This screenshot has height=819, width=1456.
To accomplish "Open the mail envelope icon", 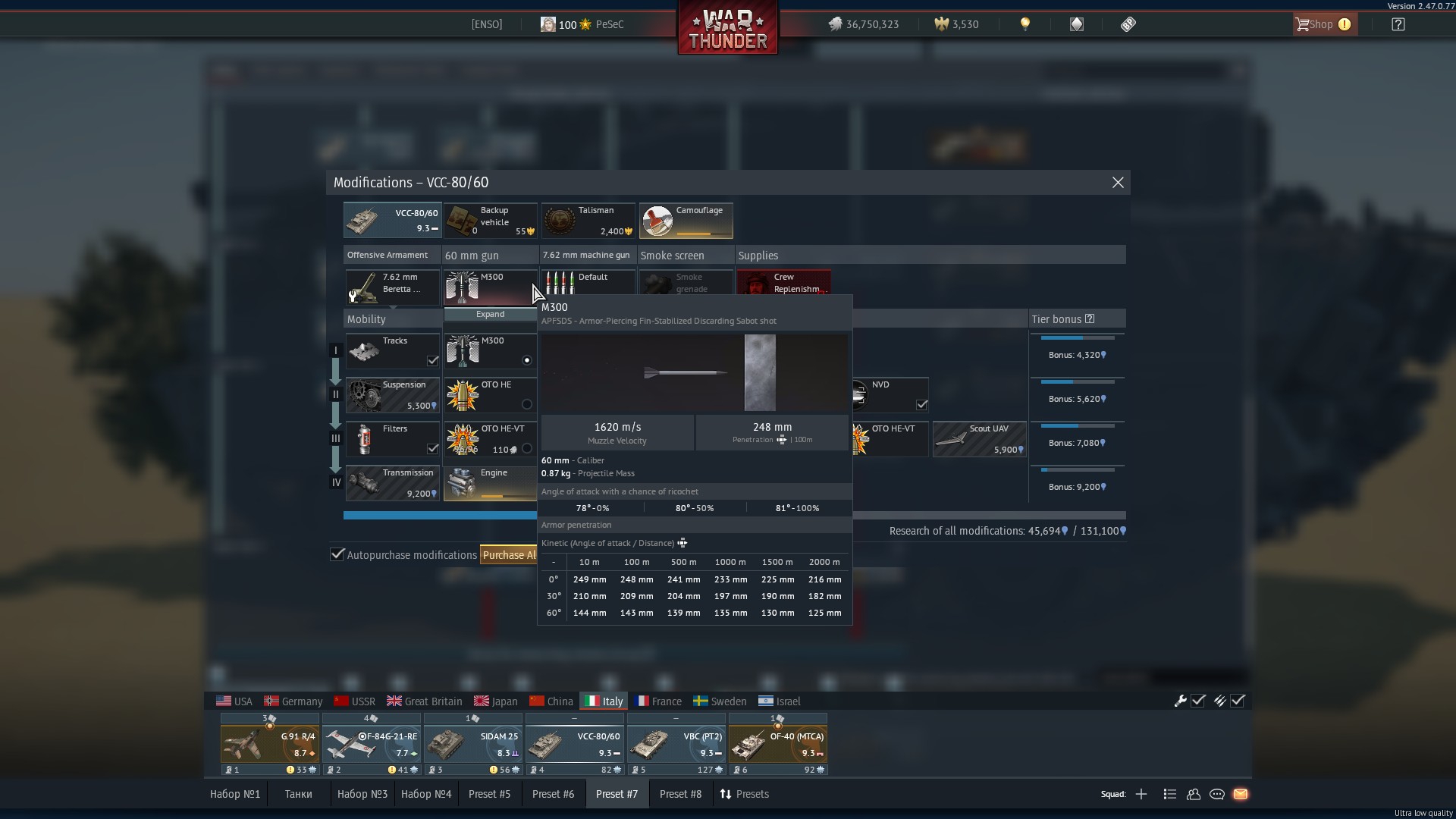I will pos(1241,794).
